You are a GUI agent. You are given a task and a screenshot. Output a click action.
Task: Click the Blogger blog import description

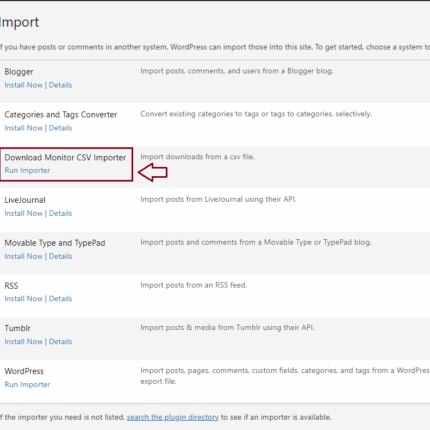coord(237,71)
